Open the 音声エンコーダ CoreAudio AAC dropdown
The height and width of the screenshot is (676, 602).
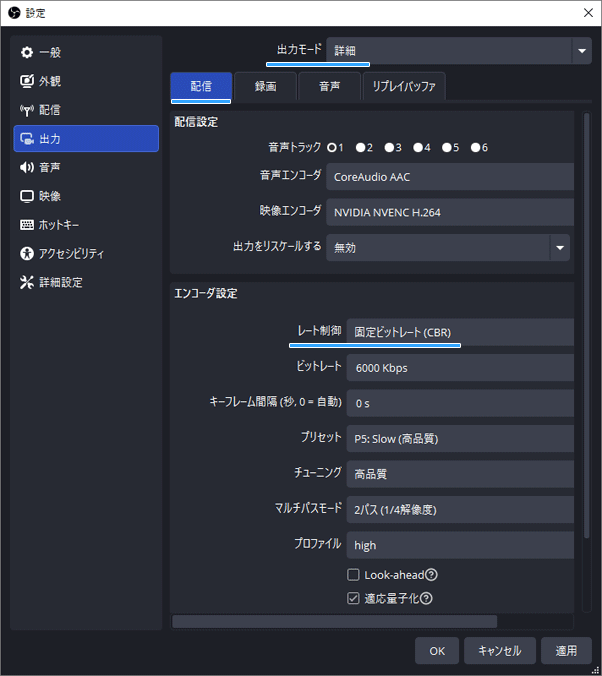(450, 177)
